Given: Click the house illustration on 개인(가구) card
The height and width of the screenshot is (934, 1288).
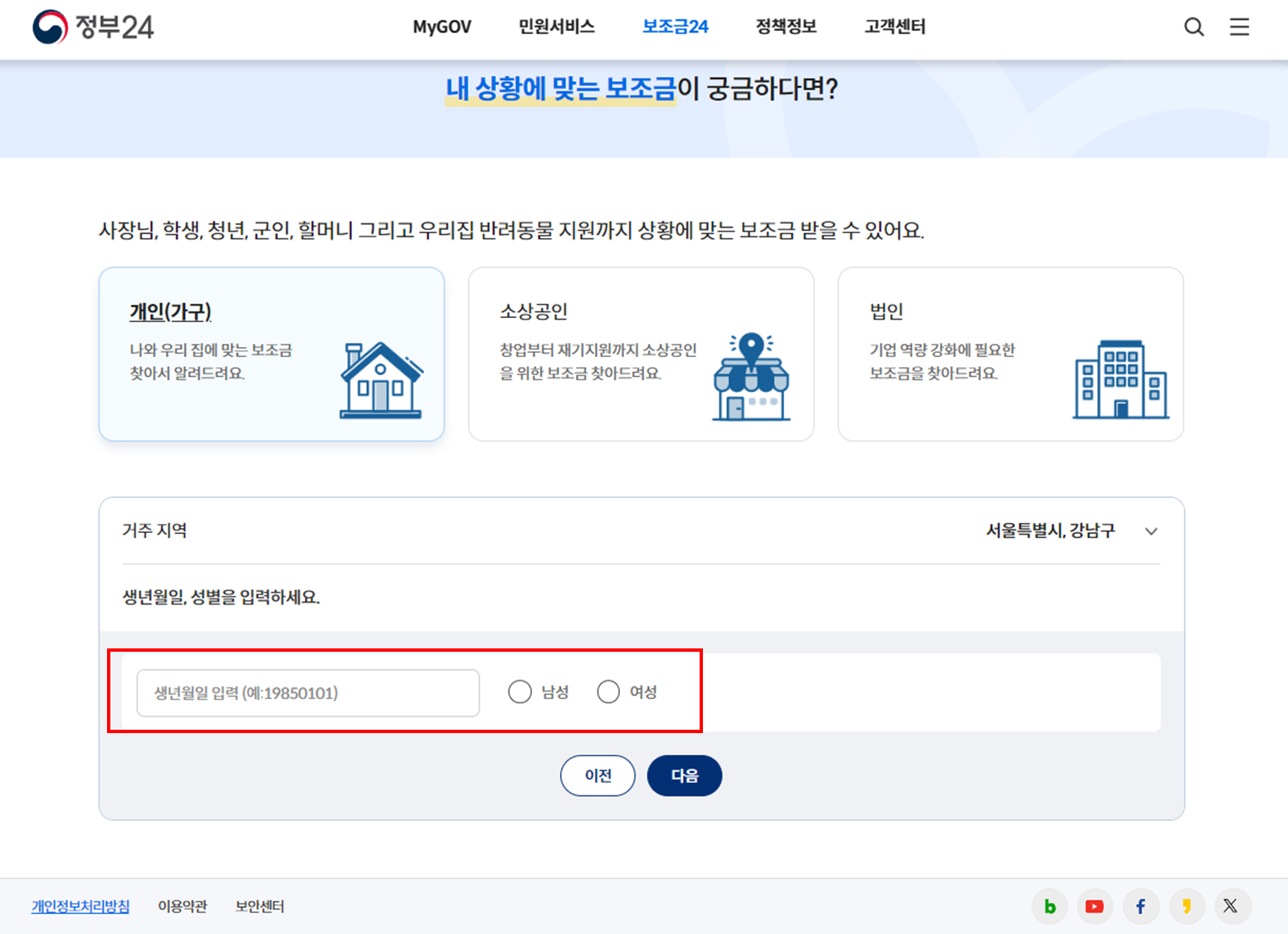Looking at the screenshot, I should (380, 380).
